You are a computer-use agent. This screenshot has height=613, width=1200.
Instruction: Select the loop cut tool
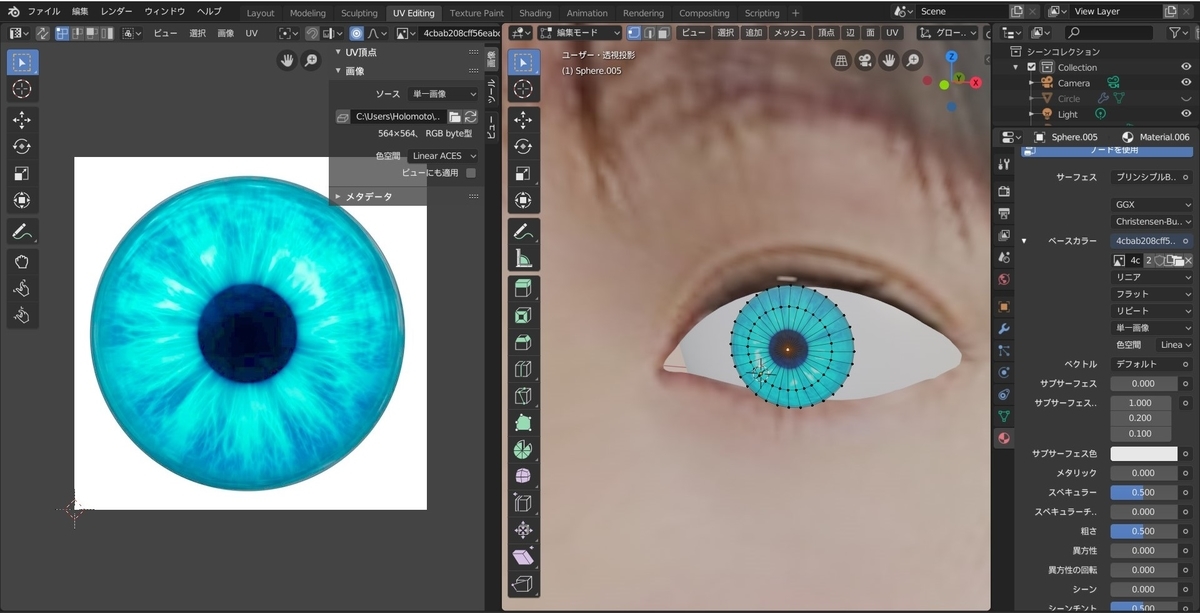point(523,369)
